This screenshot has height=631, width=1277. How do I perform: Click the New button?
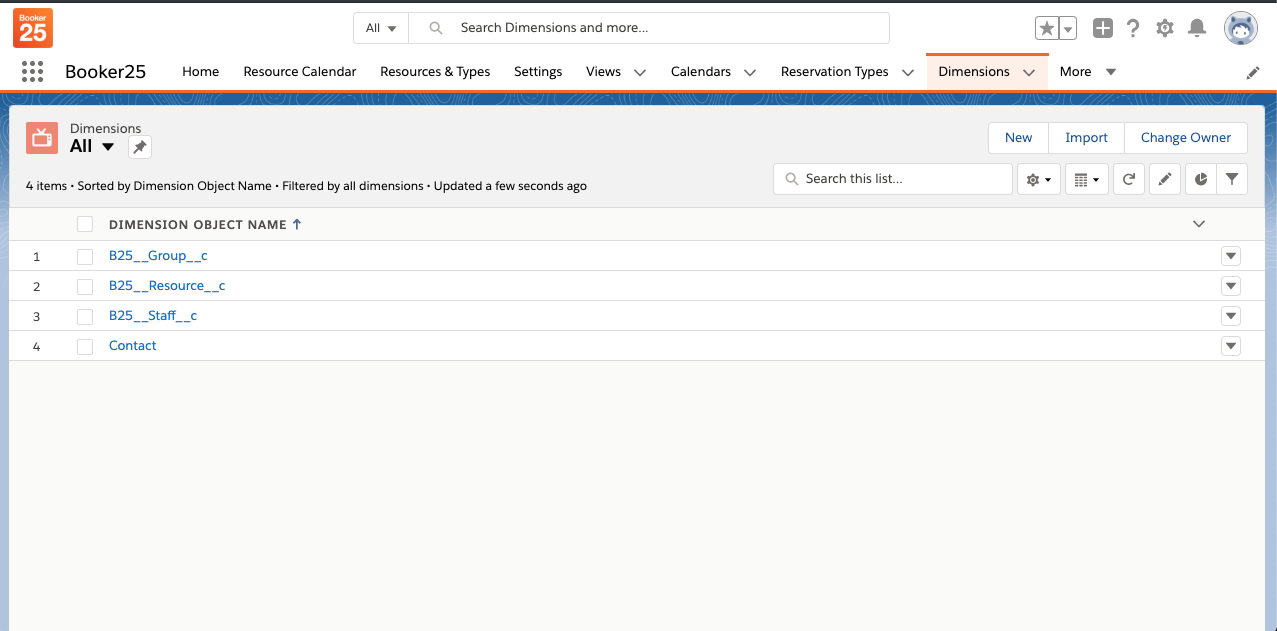pyautogui.click(x=1018, y=138)
